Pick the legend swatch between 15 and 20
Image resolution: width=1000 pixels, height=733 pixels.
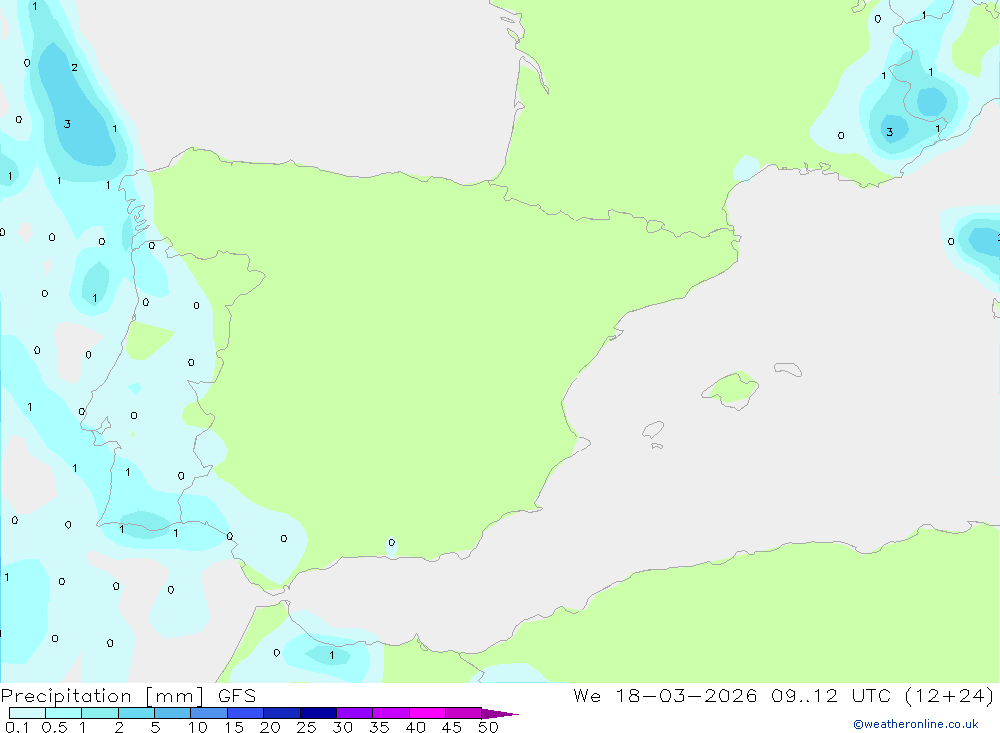246,713
